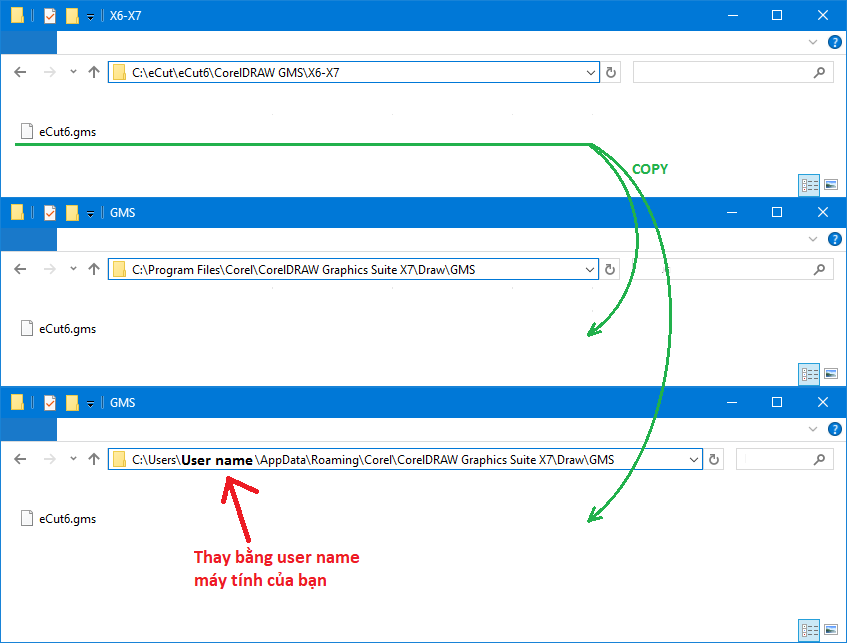Minimize the Program Files GMS window

pyautogui.click(x=732, y=212)
